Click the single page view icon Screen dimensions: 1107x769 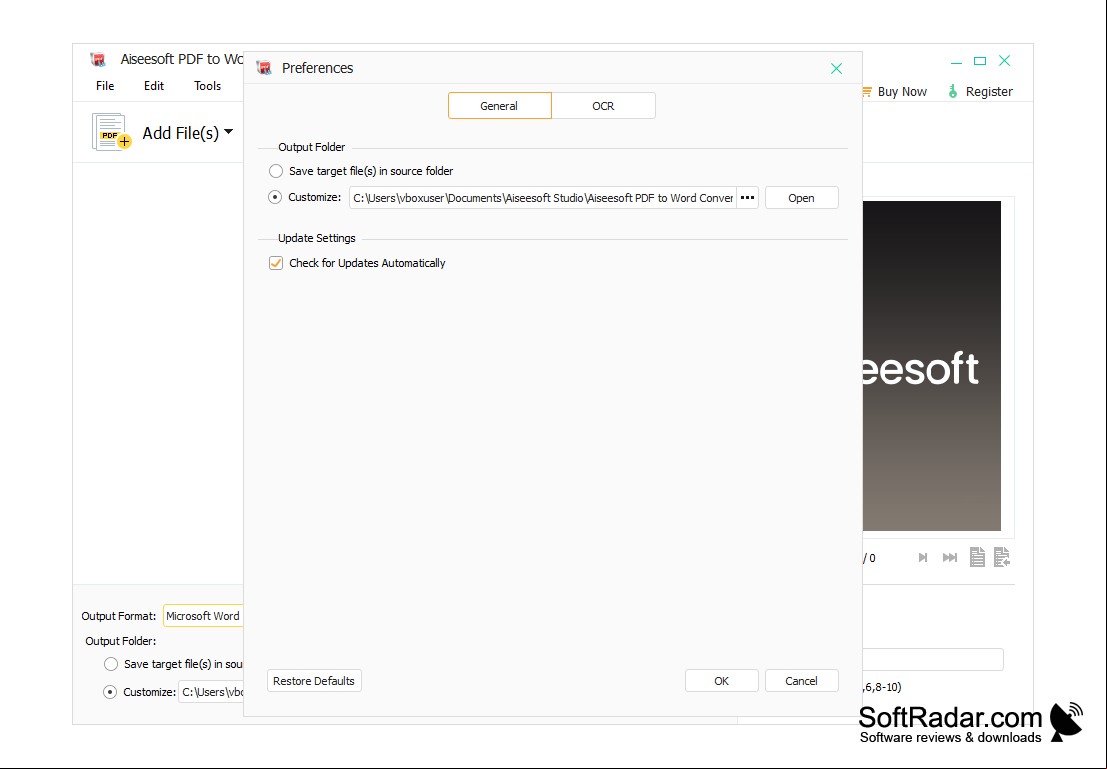pyautogui.click(x=977, y=557)
